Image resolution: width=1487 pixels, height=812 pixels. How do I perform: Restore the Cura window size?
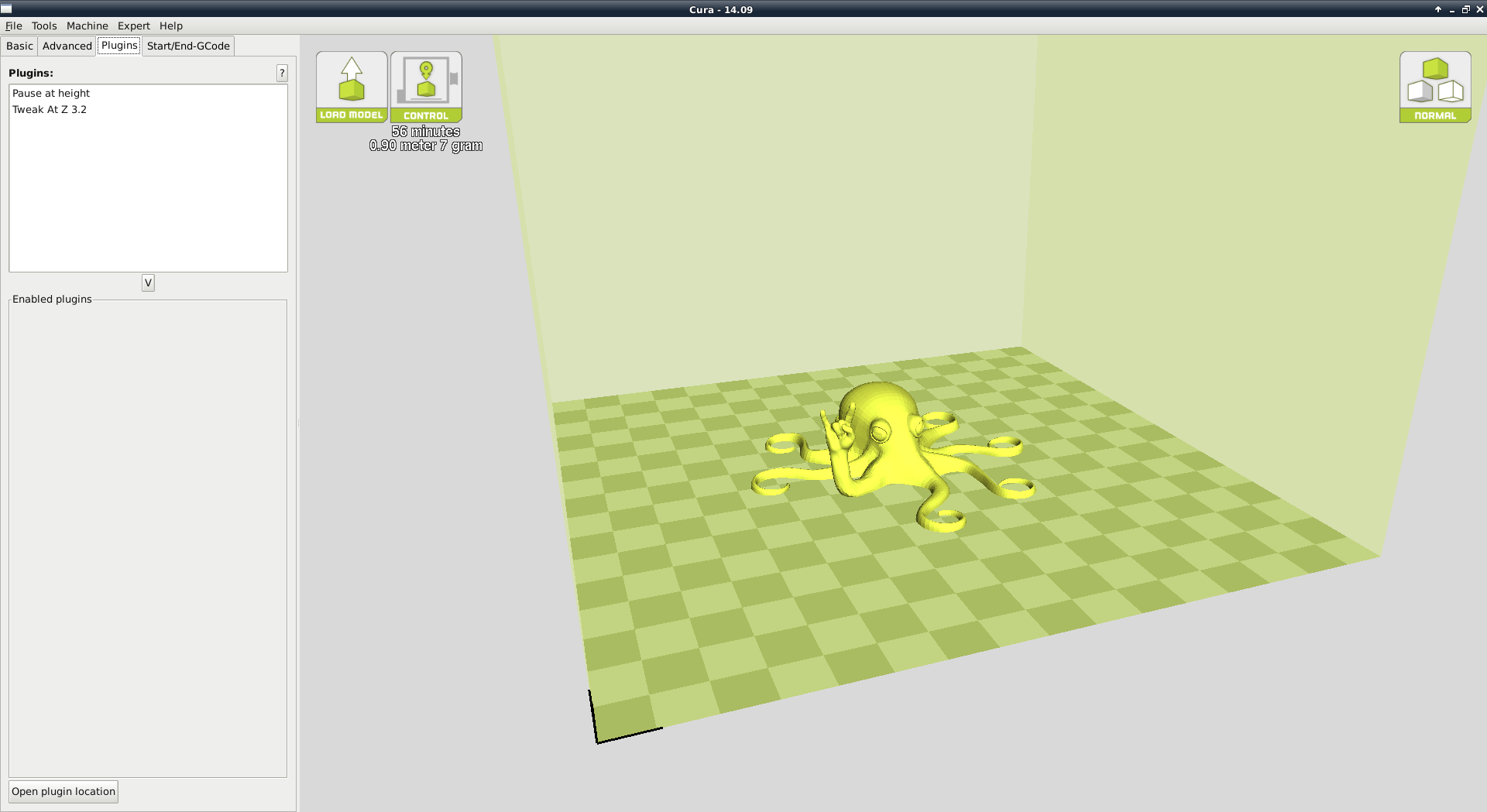[x=1466, y=9]
